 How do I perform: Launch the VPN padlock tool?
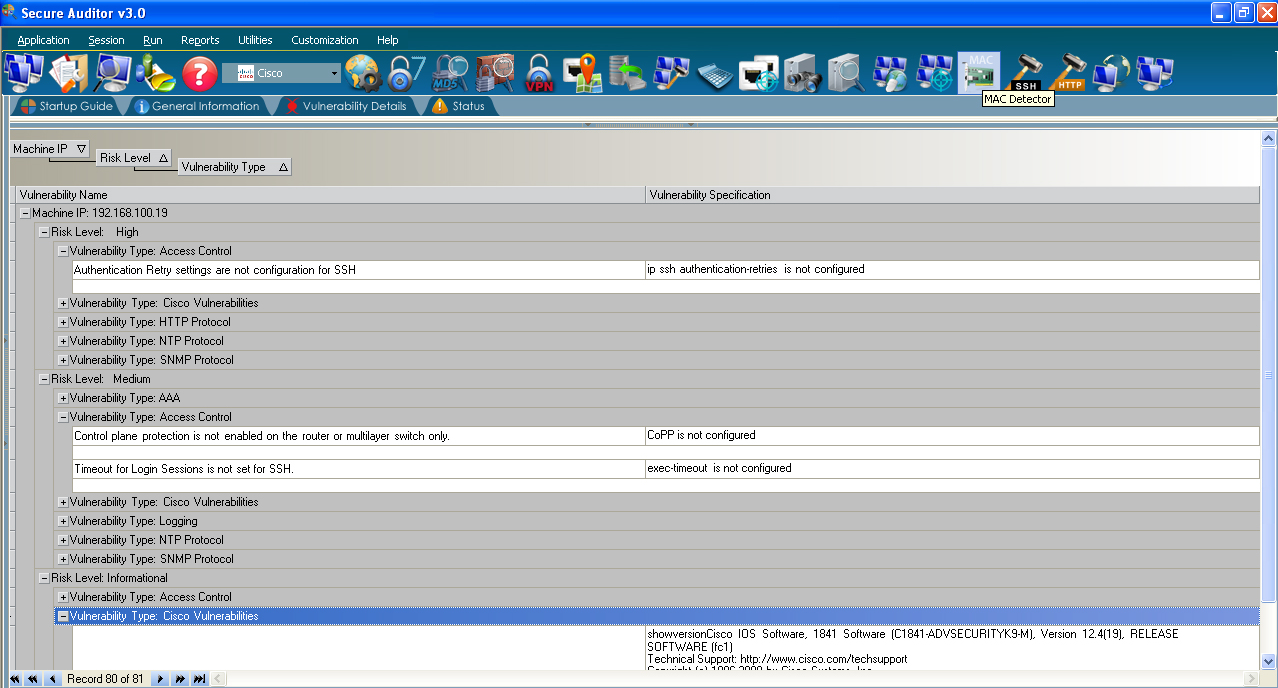coord(539,73)
